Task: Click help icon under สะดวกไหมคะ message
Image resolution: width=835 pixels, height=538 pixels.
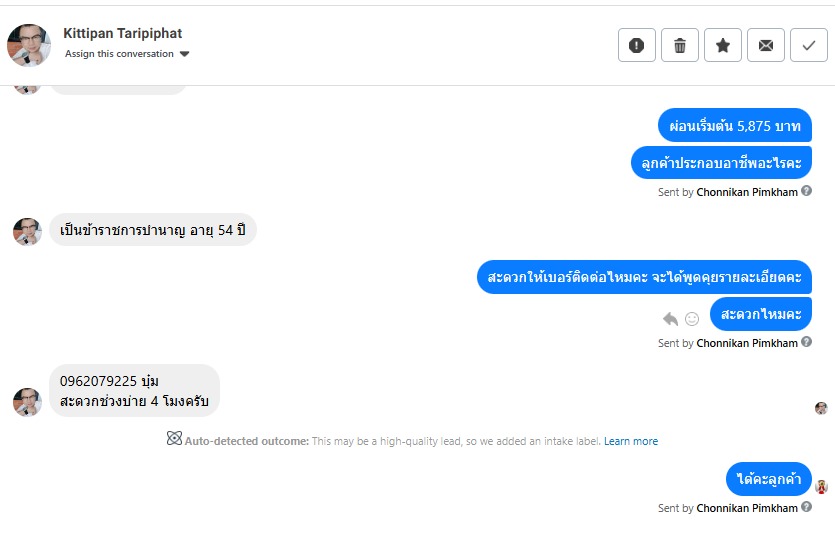Action: pos(806,342)
